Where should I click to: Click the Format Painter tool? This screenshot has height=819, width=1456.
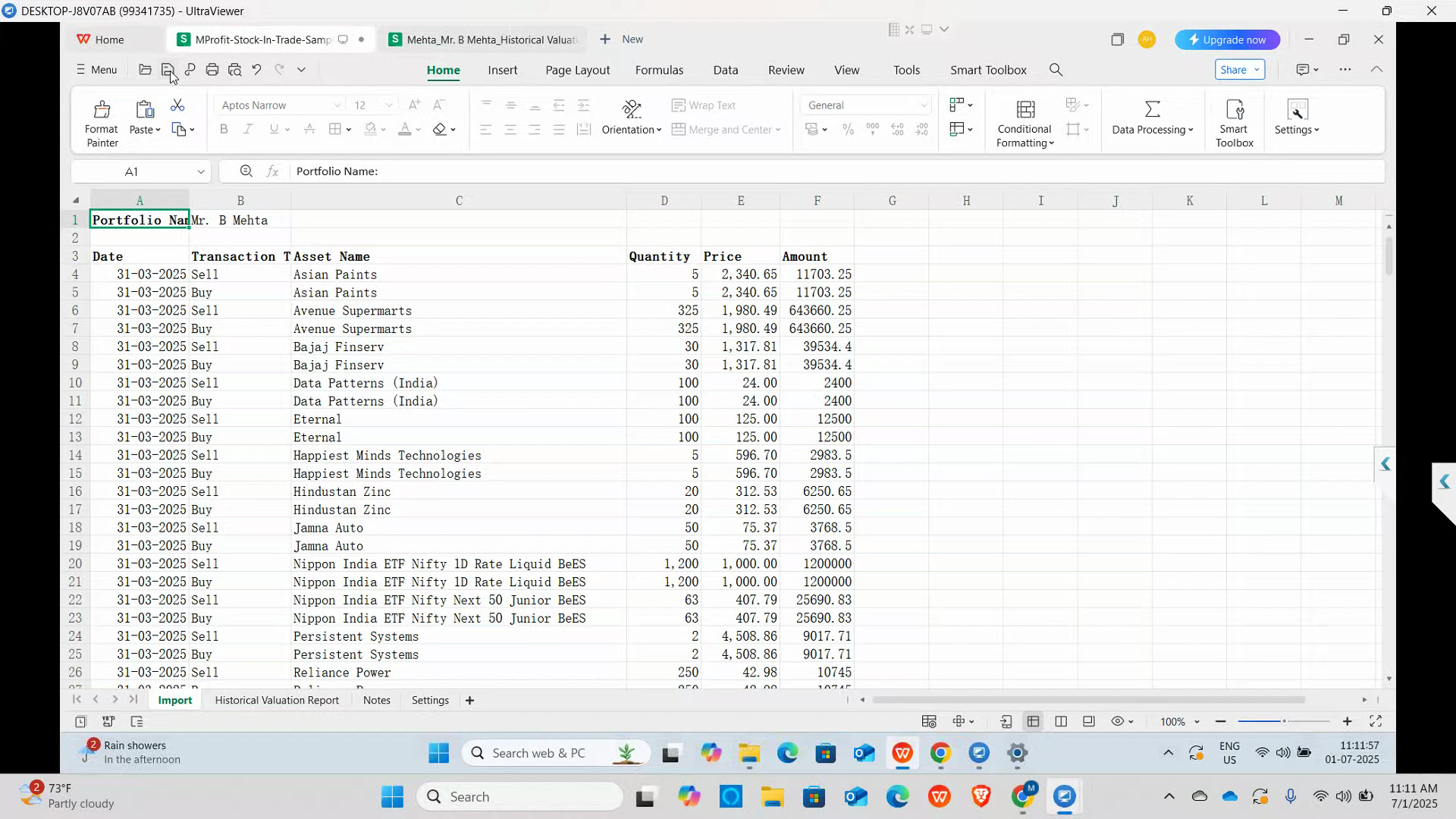point(102,124)
